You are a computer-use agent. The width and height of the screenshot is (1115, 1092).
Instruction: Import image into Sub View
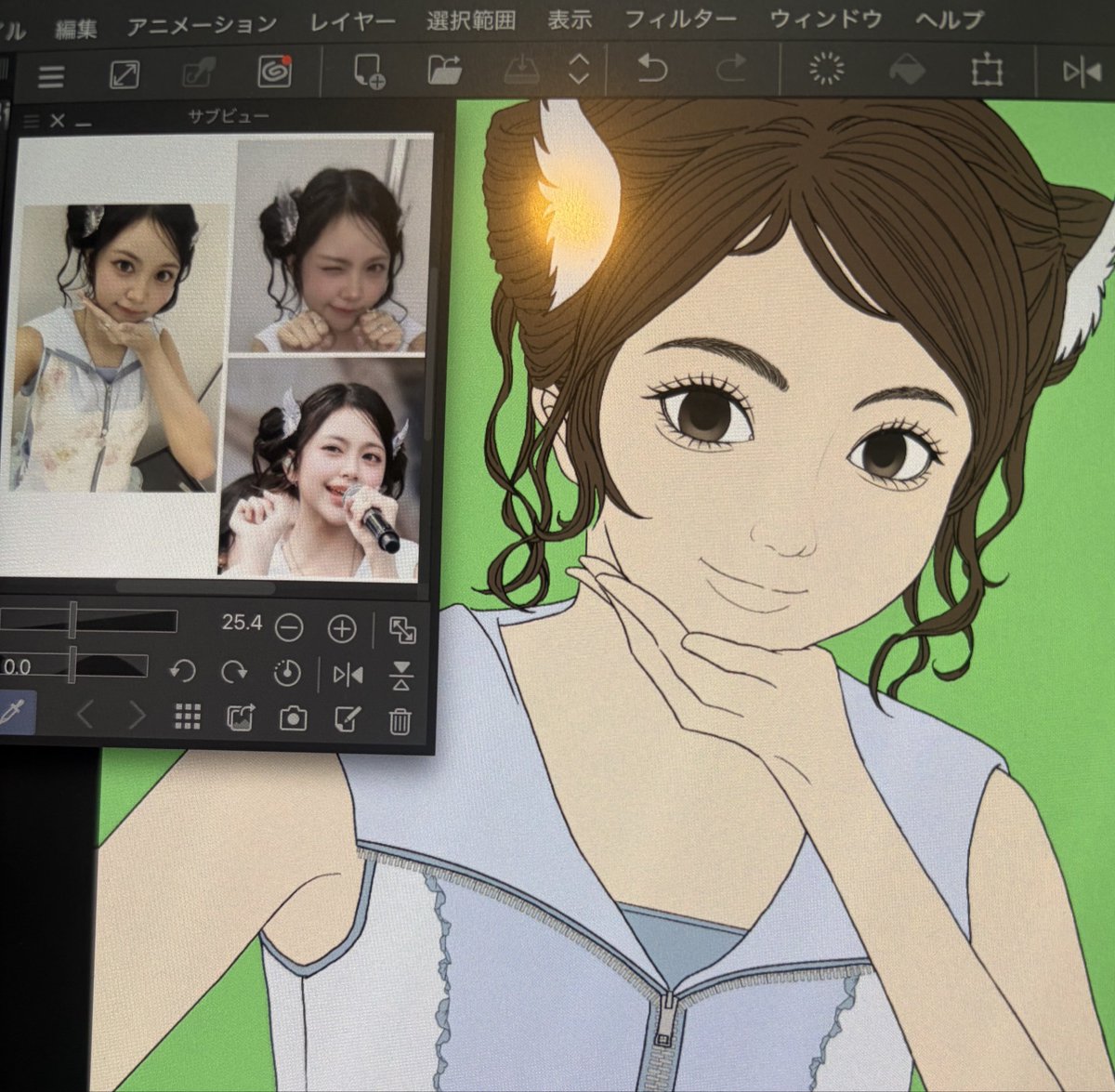coord(241,717)
